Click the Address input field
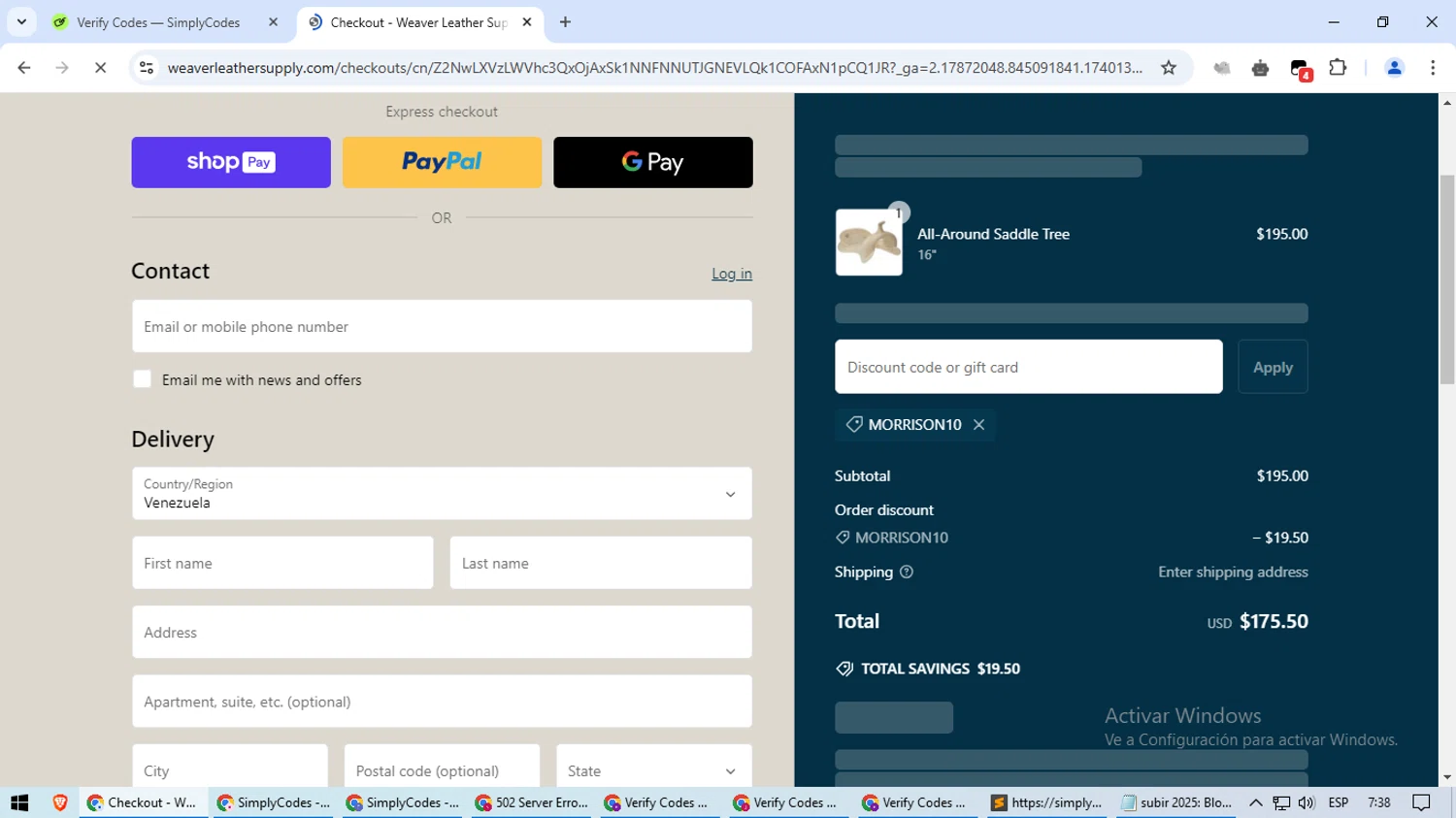Screen dimensions: 1456x818 coord(442,633)
